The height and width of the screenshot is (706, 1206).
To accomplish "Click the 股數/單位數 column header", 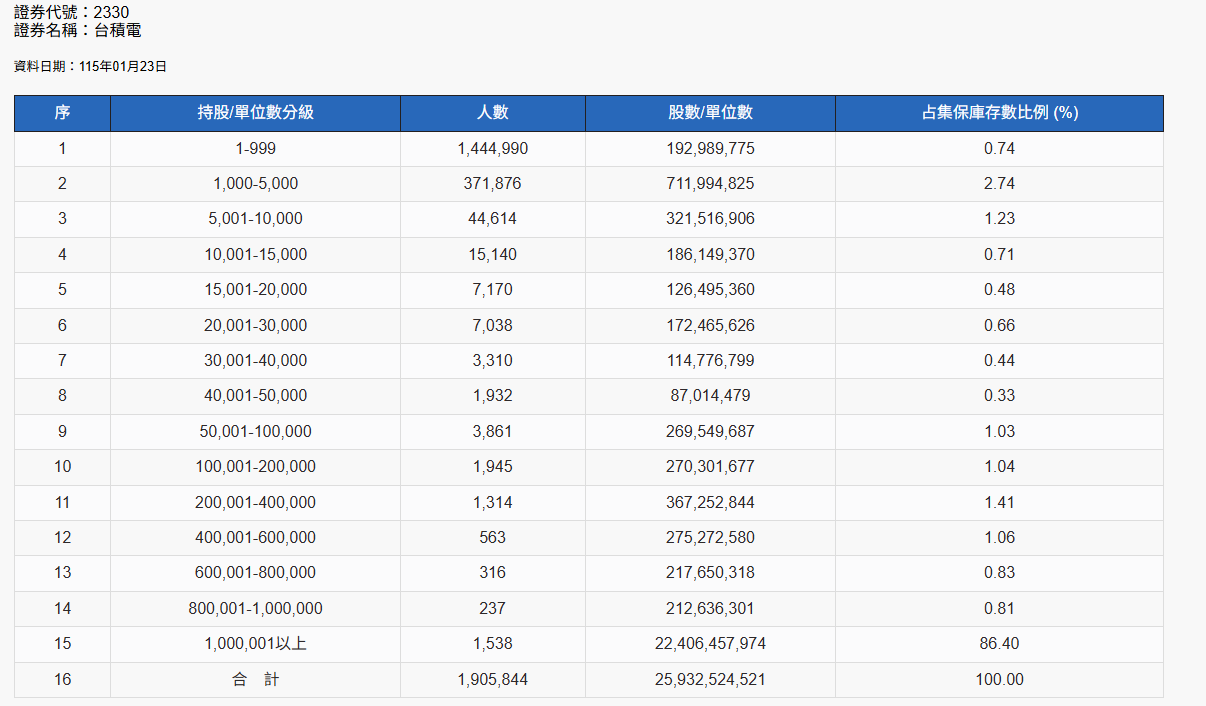I will coord(710,113).
